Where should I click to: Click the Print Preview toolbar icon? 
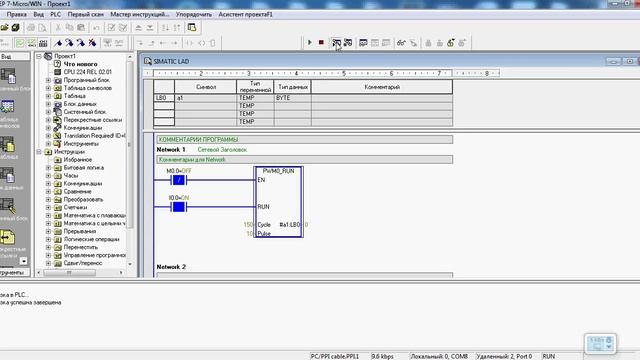42,28
